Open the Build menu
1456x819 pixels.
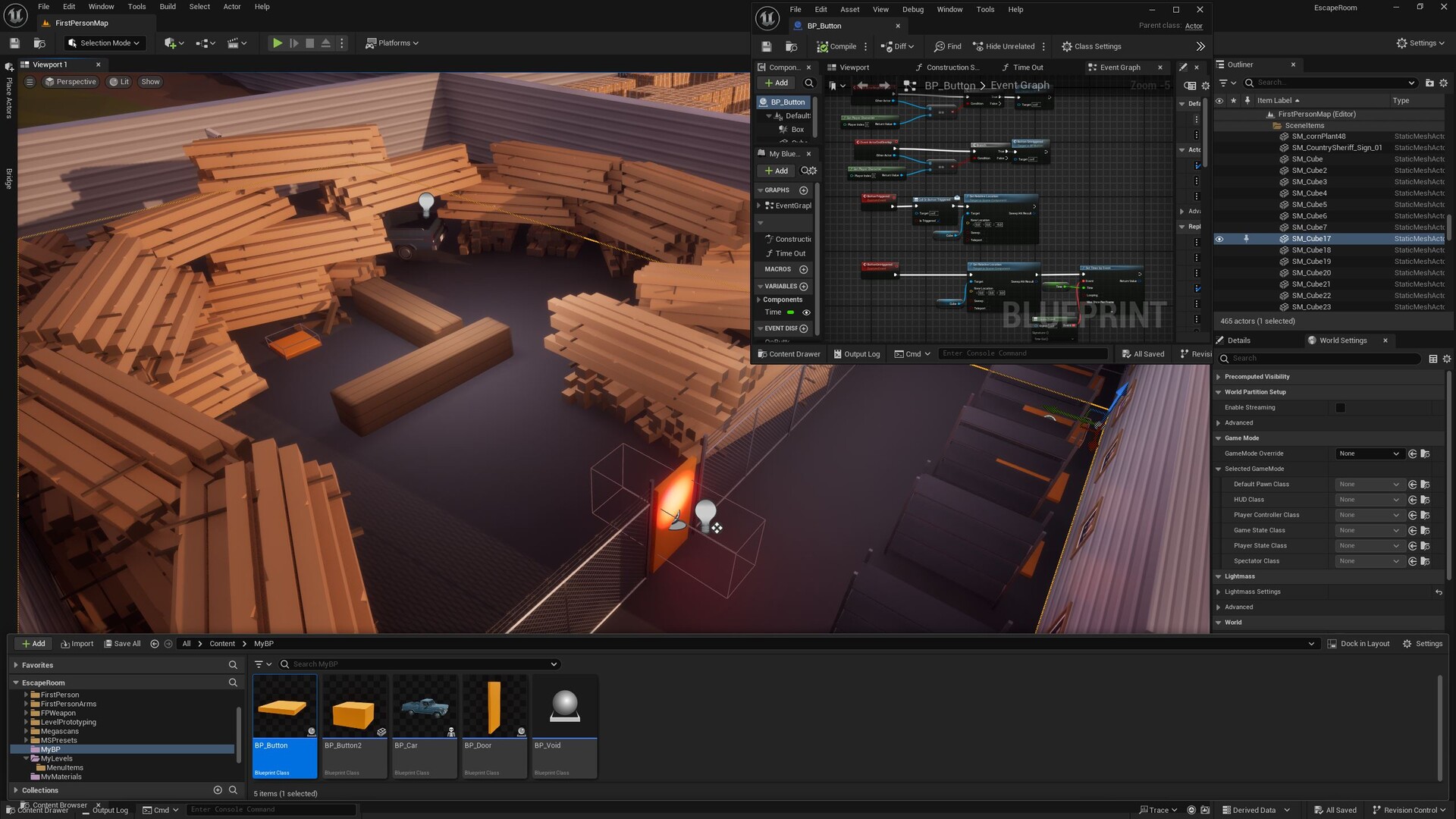pos(168,7)
